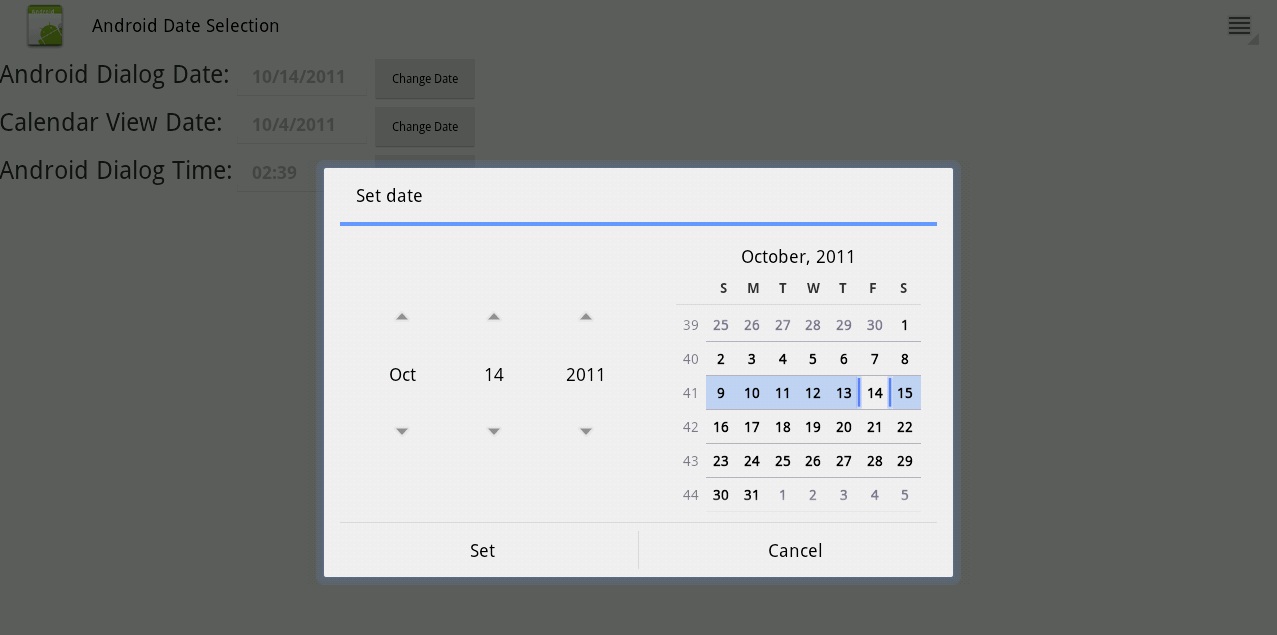1277x635 pixels.
Task: Expand the day spinner showing 14
Action: 494,374
